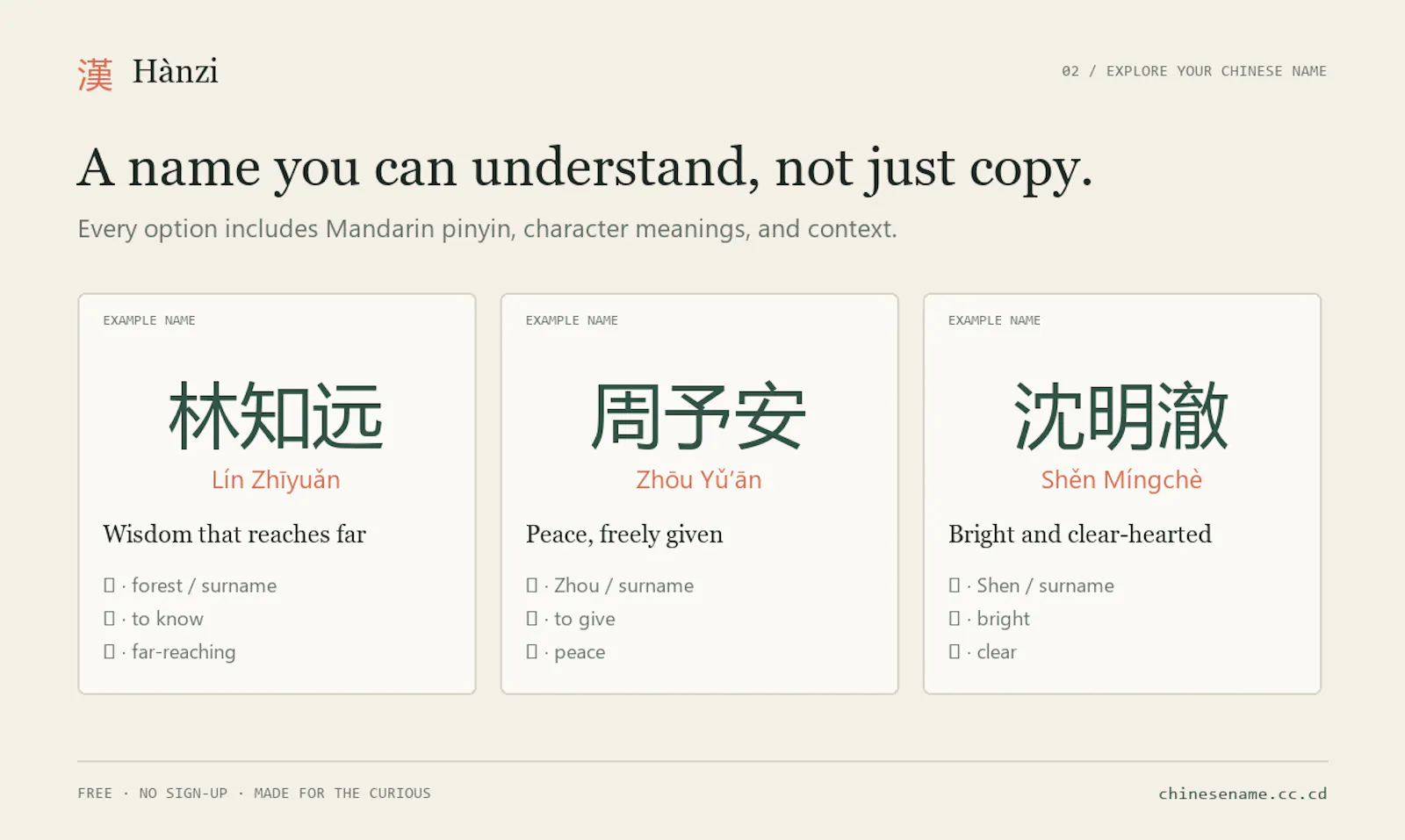
Task: Click 'EXAMPLE NAME' label on Zhōu card
Action: 572,320
